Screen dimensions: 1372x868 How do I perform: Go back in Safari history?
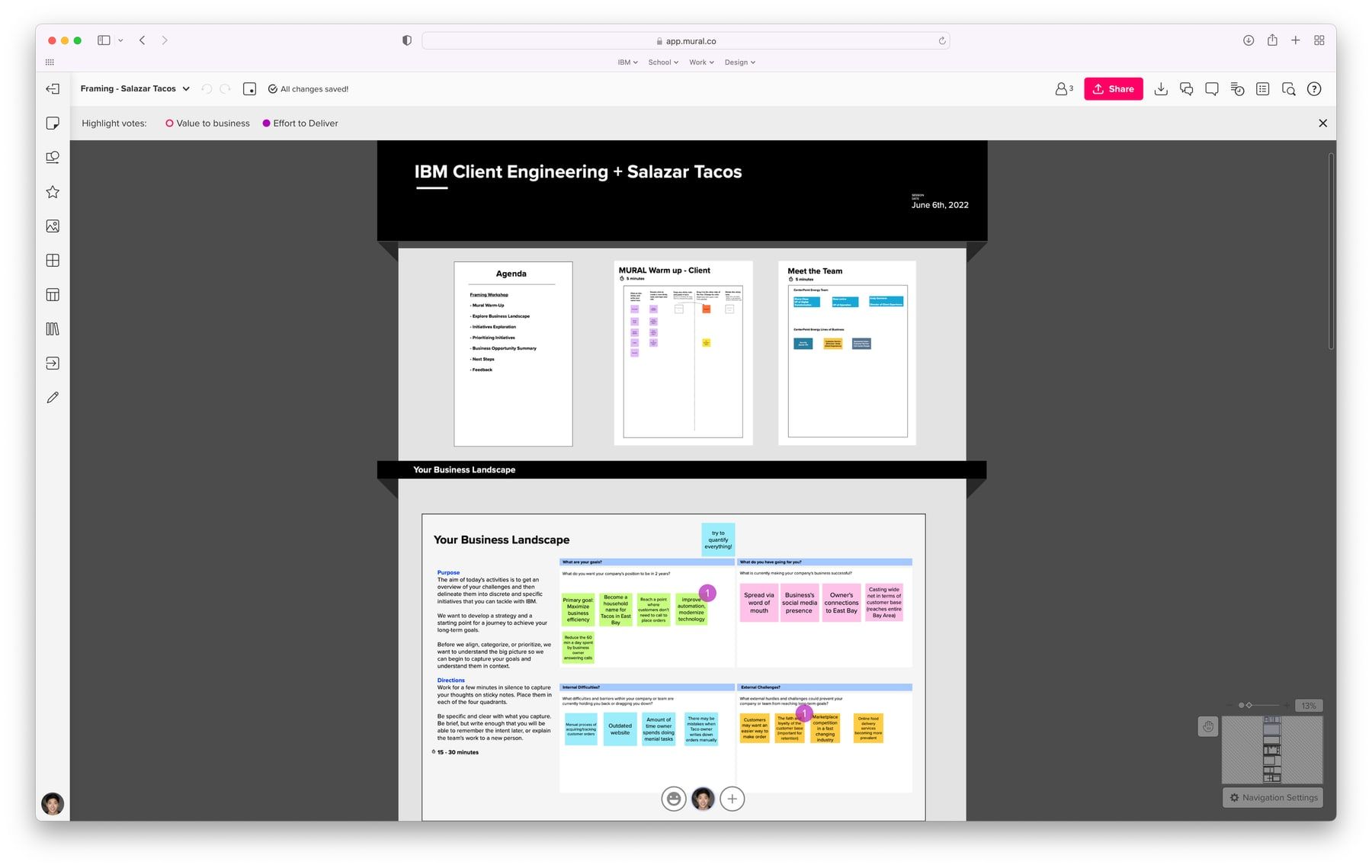pos(143,40)
